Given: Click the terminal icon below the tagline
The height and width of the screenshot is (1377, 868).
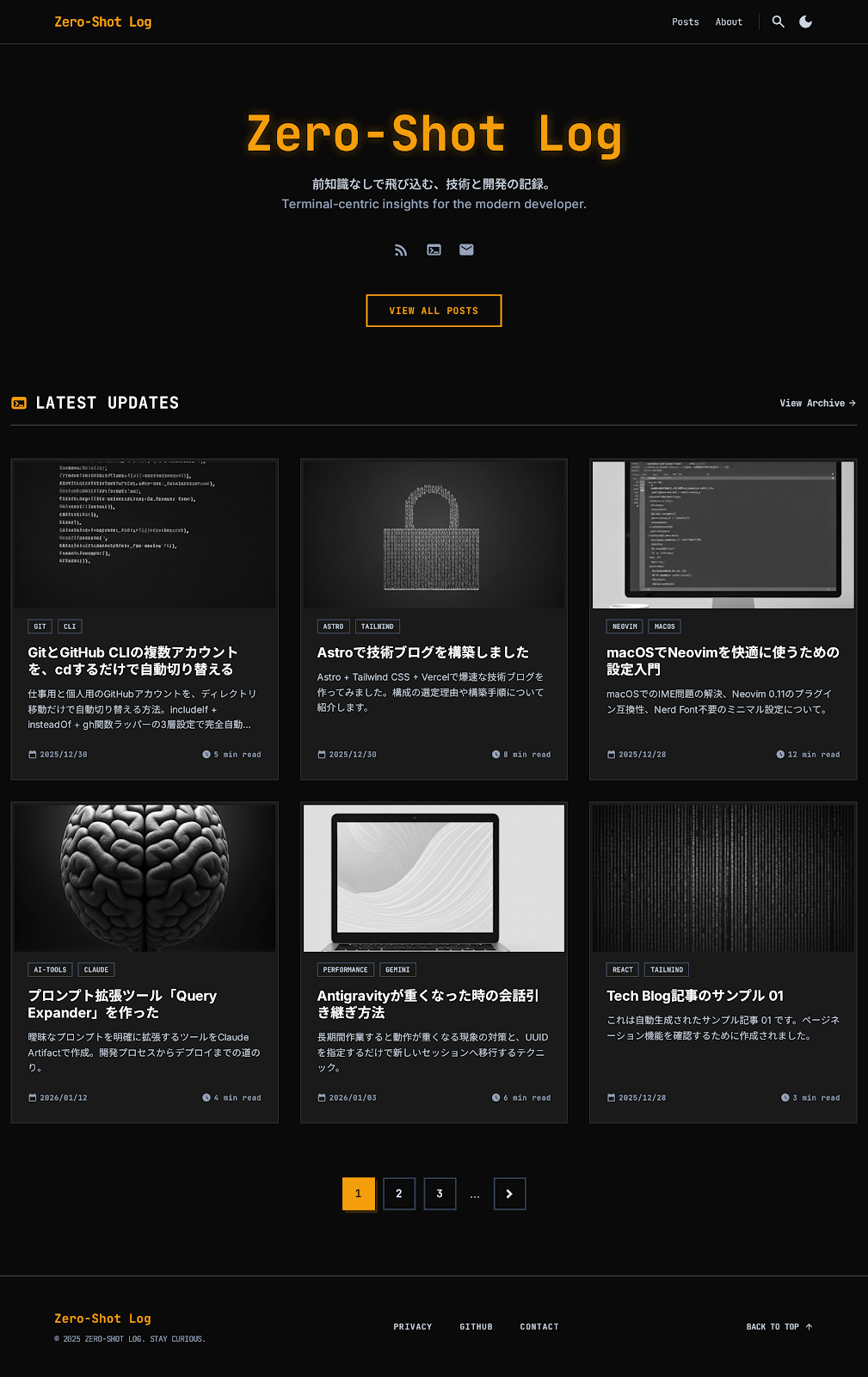Looking at the screenshot, I should [x=434, y=250].
